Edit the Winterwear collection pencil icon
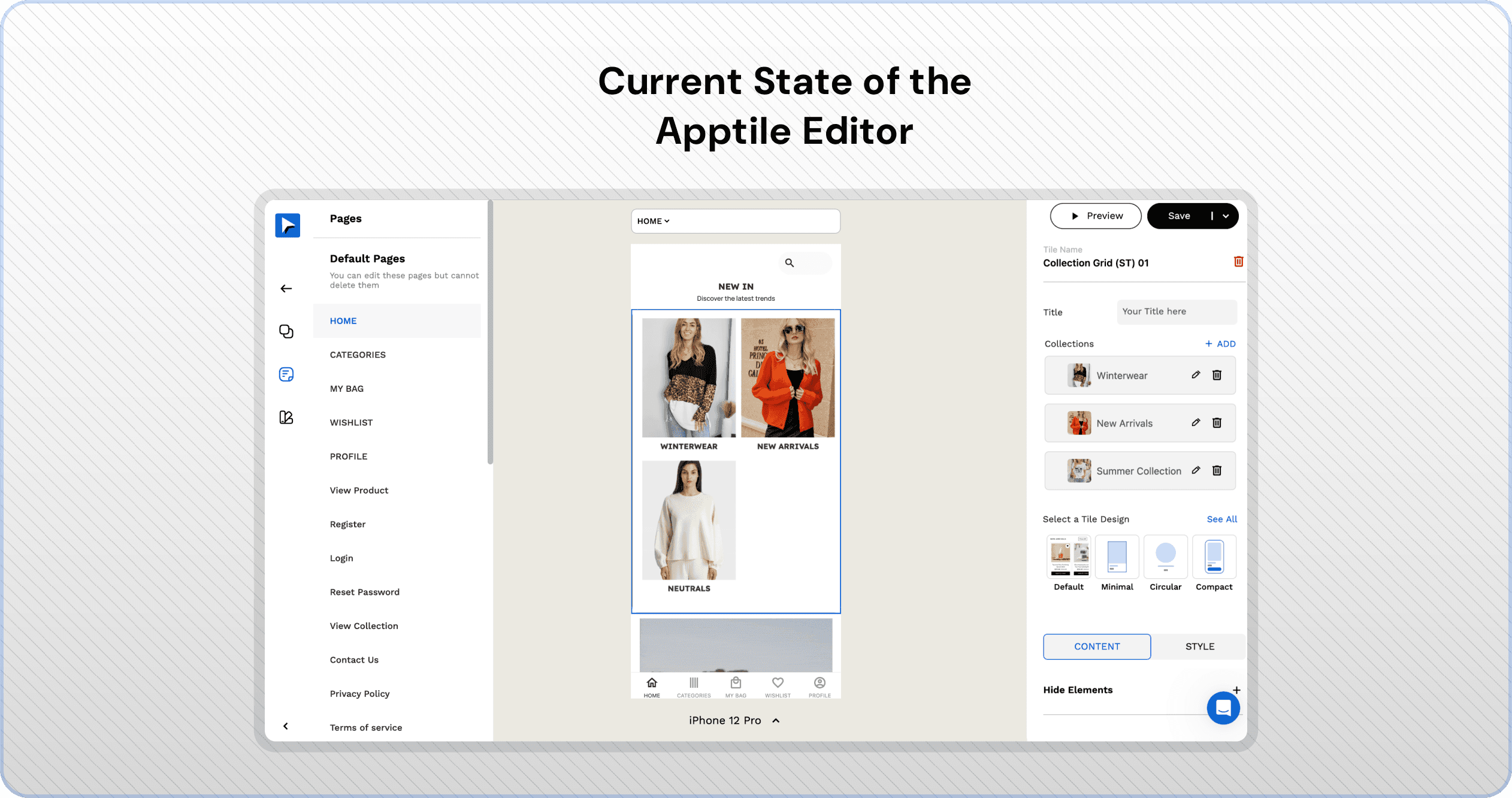1512x798 pixels. click(x=1196, y=375)
